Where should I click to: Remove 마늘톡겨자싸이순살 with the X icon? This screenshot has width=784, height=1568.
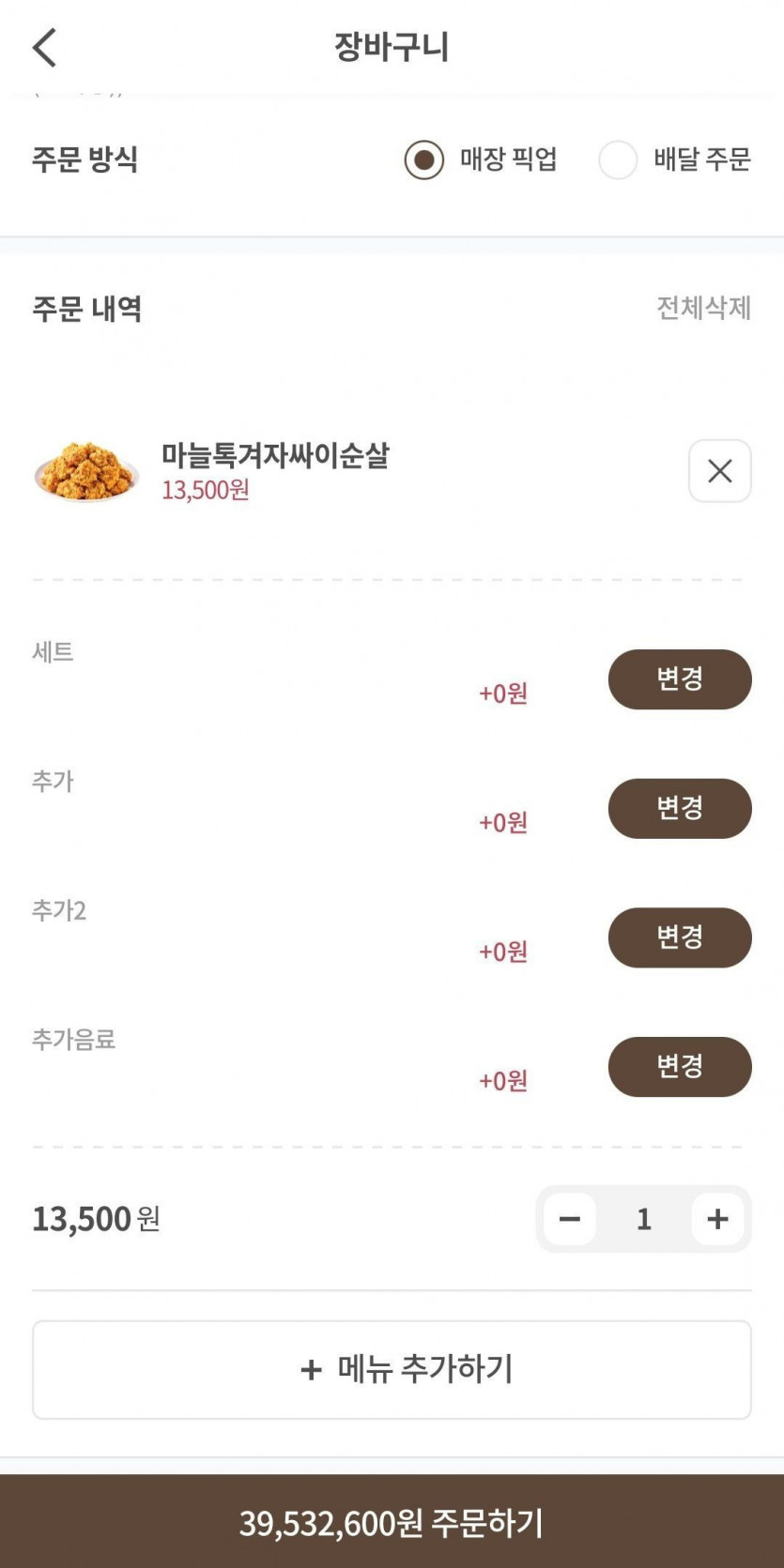(x=719, y=471)
